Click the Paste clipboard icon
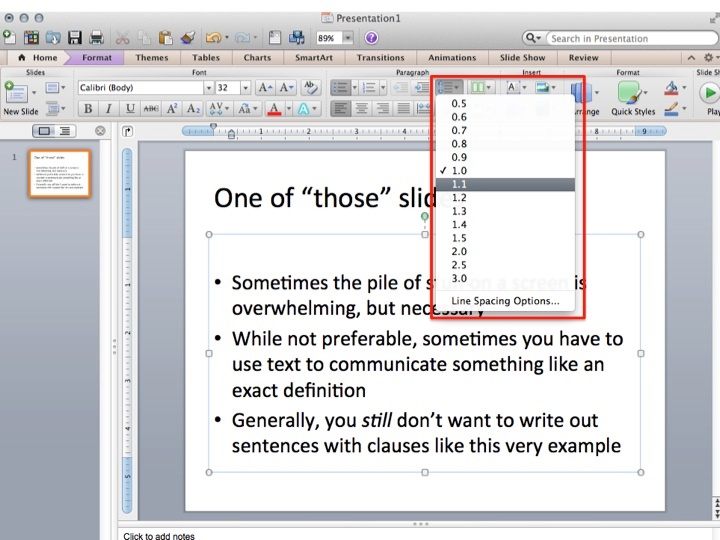Image resolution: width=720 pixels, height=540 pixels. tap(165, 38)
